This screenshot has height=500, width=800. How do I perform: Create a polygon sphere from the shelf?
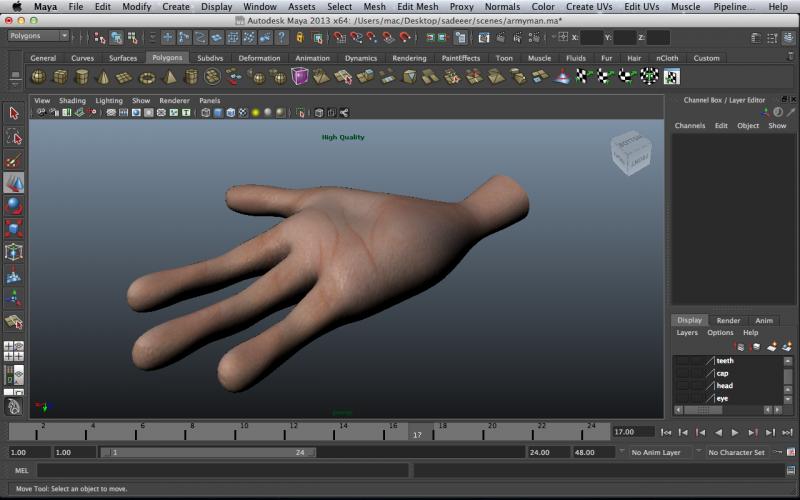(x=38, y=77)
